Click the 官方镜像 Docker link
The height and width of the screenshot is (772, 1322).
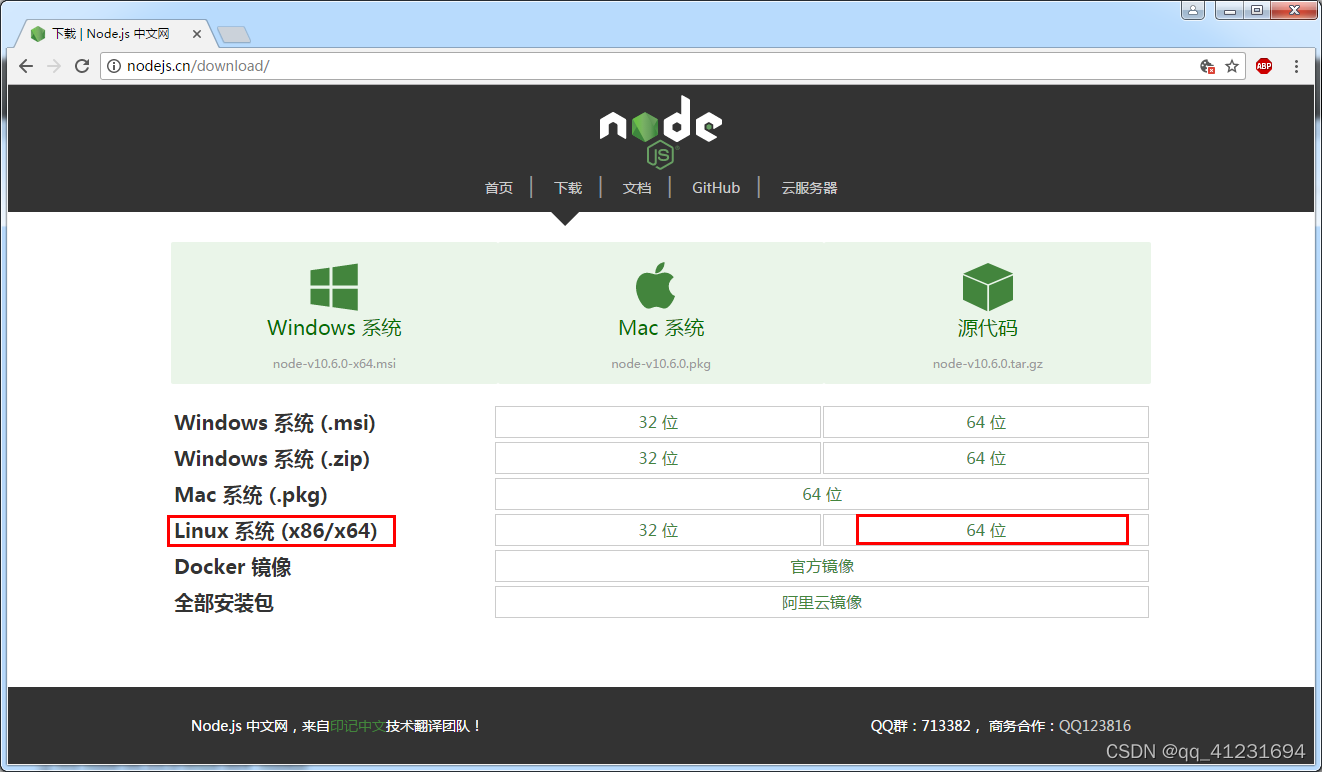tap(820, 566)
